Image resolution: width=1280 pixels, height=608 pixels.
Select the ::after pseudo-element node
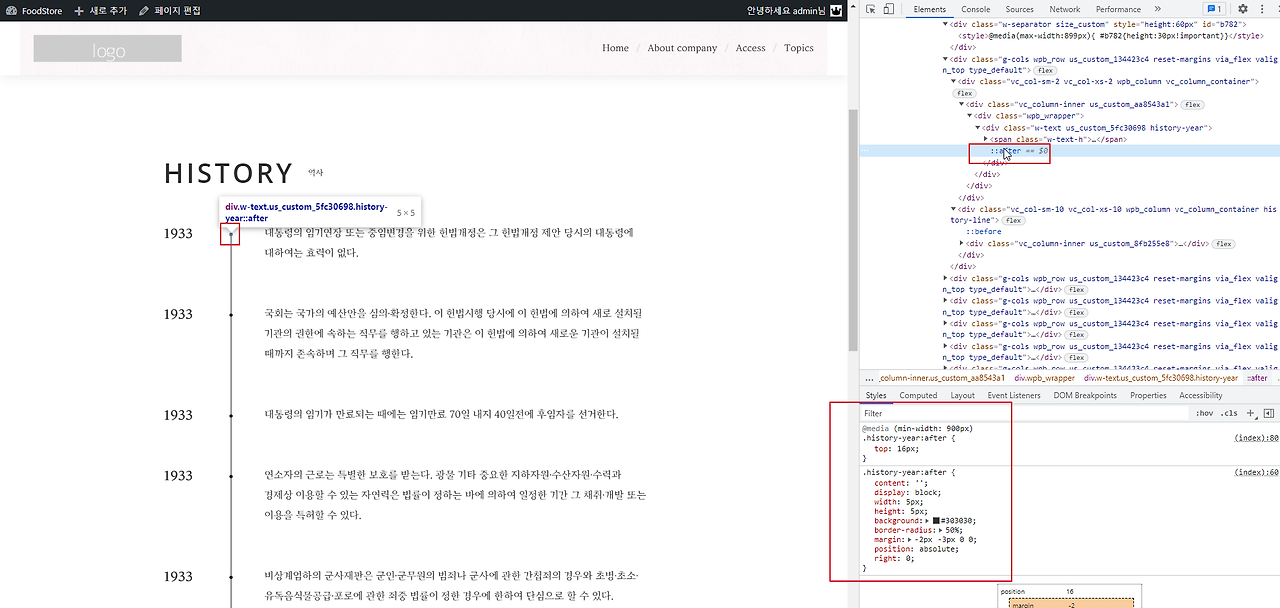pyautogui.click(x=1005, y=151)
